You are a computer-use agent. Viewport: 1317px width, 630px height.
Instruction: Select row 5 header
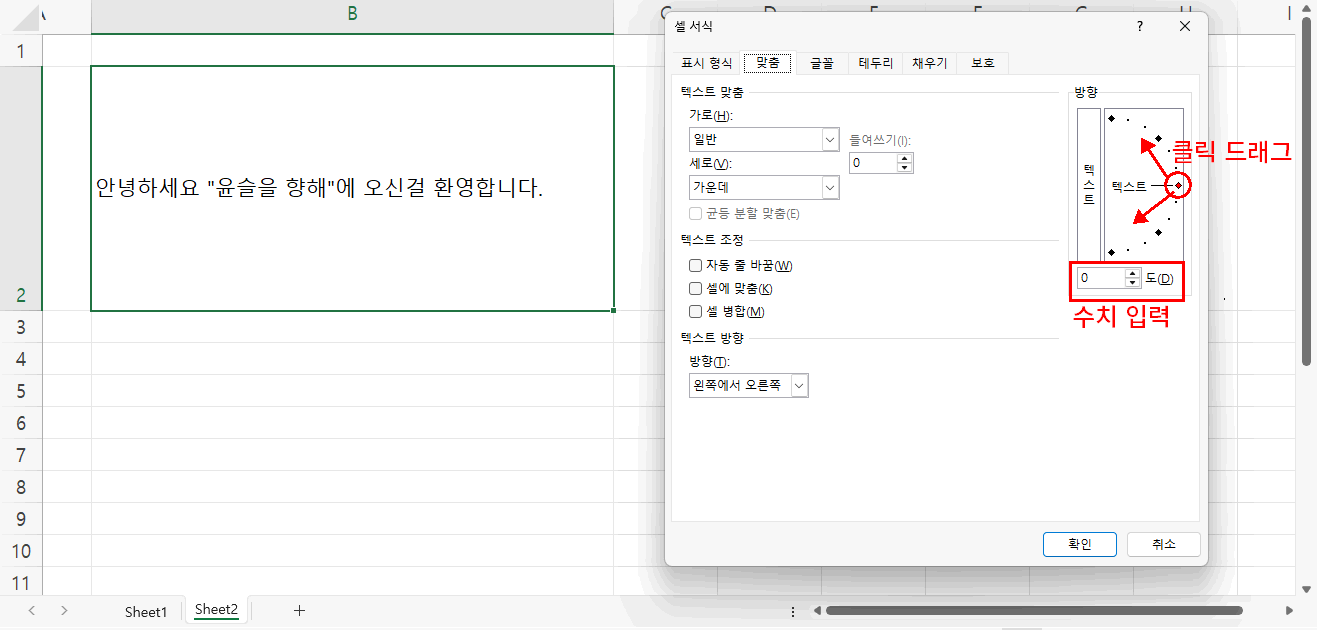pyautogui.click(x=22, y=391)
